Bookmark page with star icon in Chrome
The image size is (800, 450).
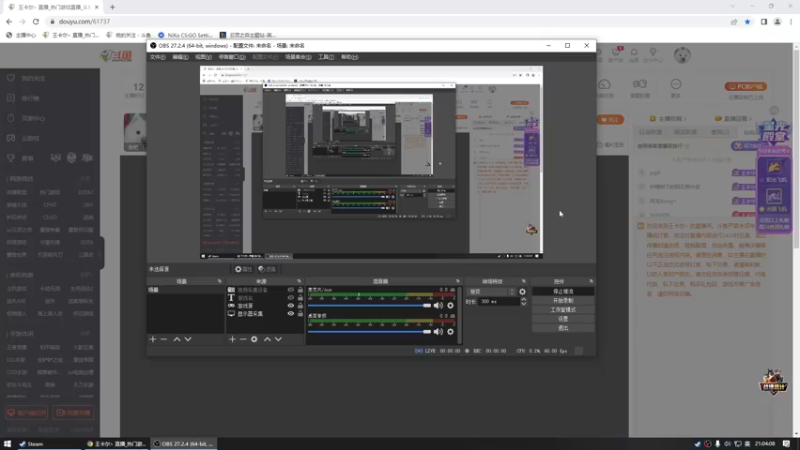[x=747, y=21]
